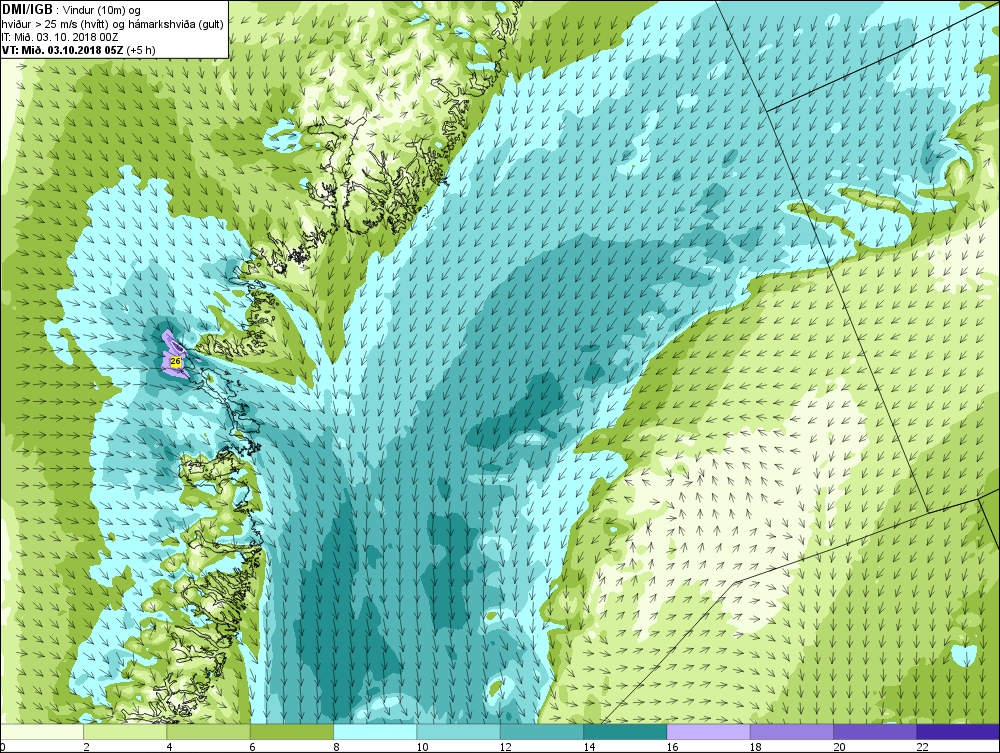Image resolution: width=1000 pixels, height=753 pixels.
Task: Click the yellow 26 gust marker
Action: point(175,362)
